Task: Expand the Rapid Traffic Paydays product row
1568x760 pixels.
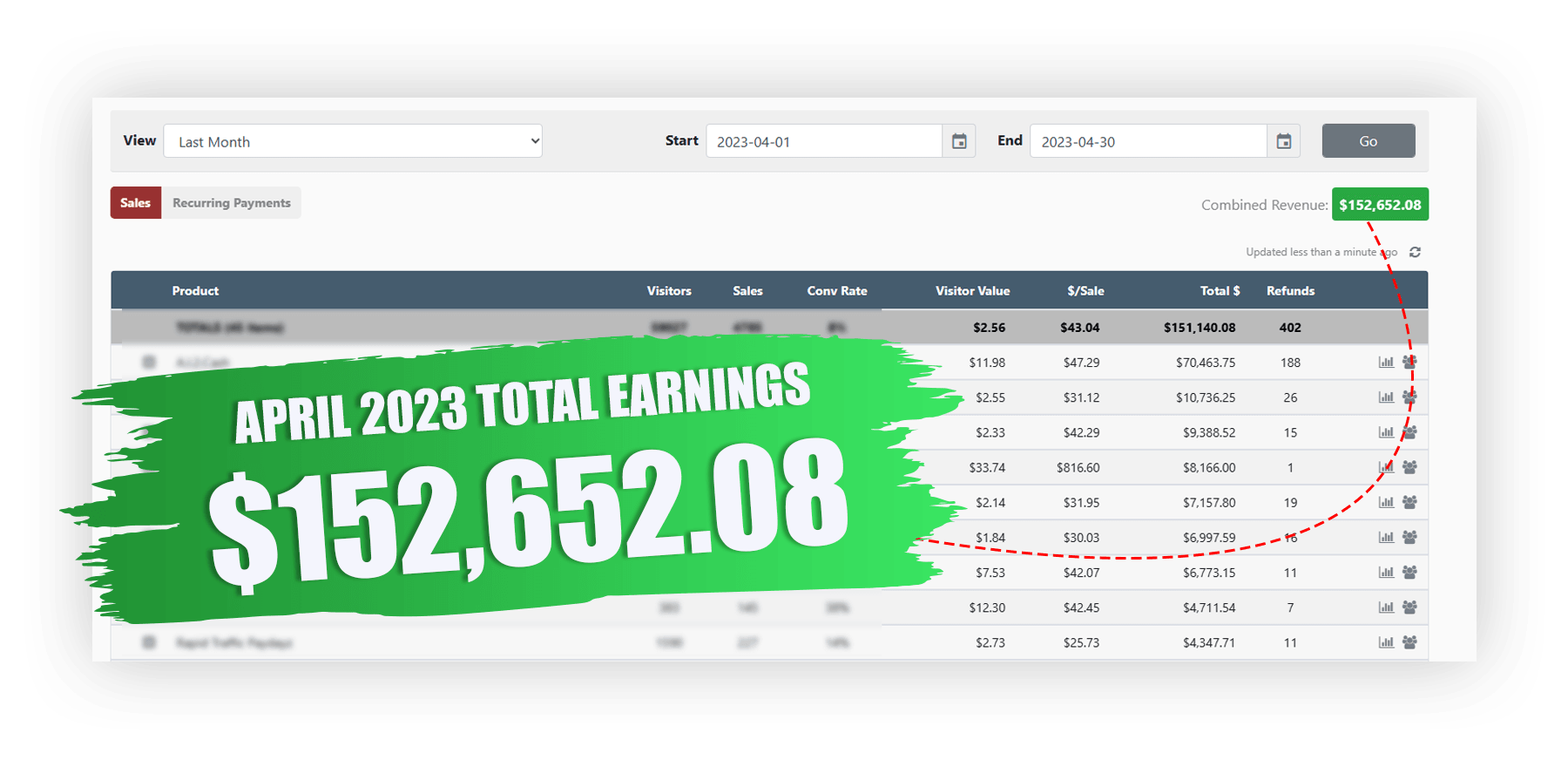Action: 149,642
